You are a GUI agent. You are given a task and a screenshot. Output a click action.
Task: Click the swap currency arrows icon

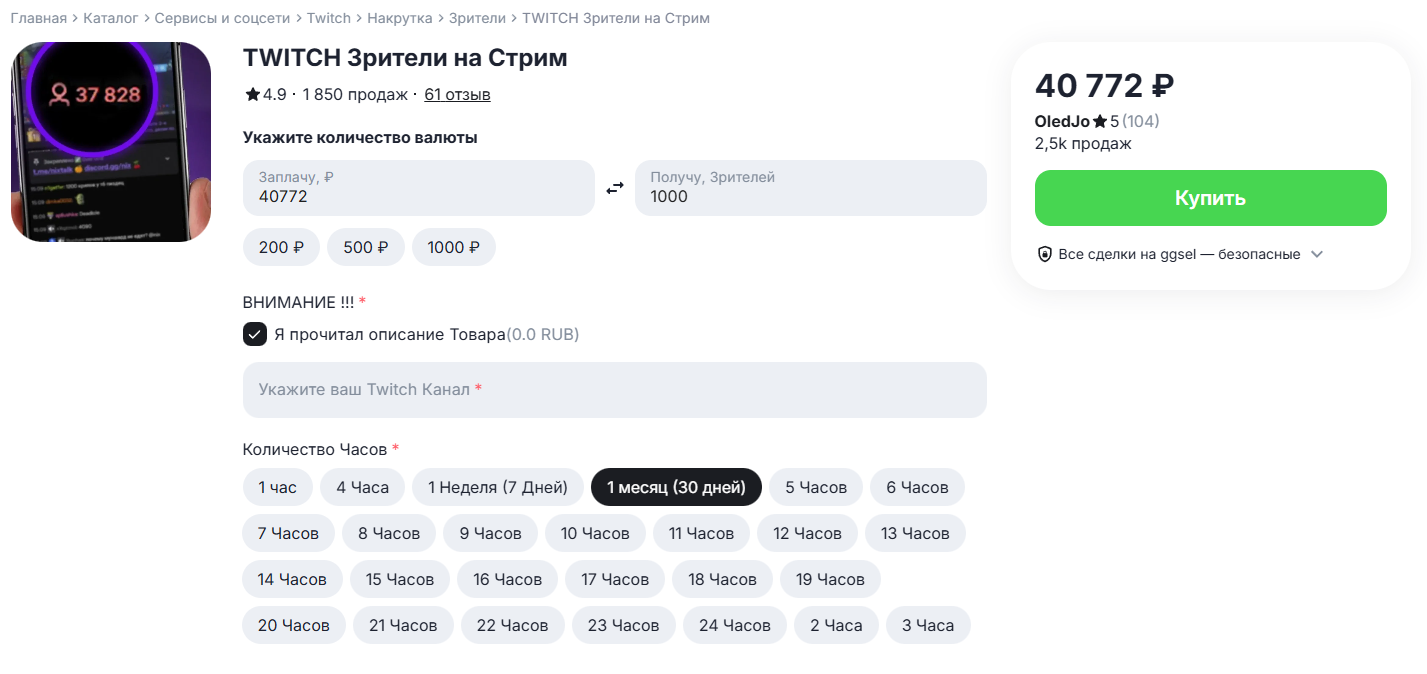615,188
